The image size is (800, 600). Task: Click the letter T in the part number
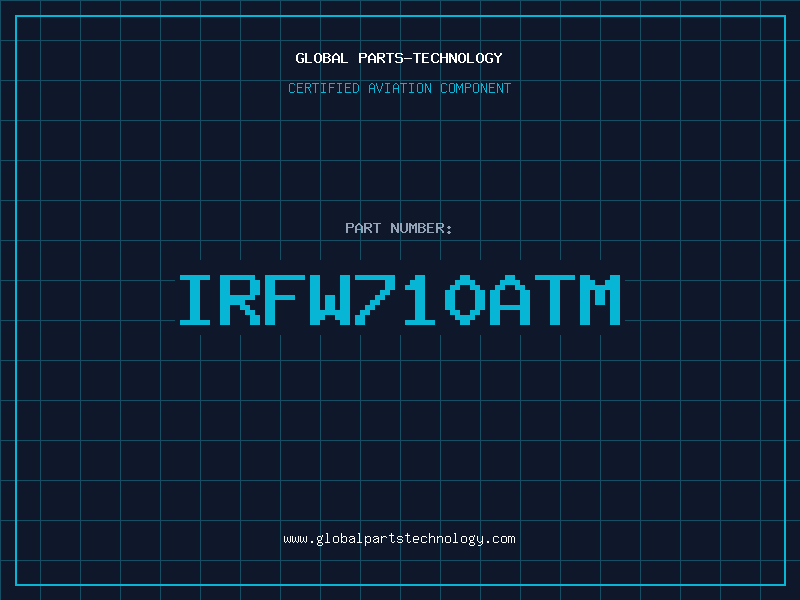coord(557,300)
